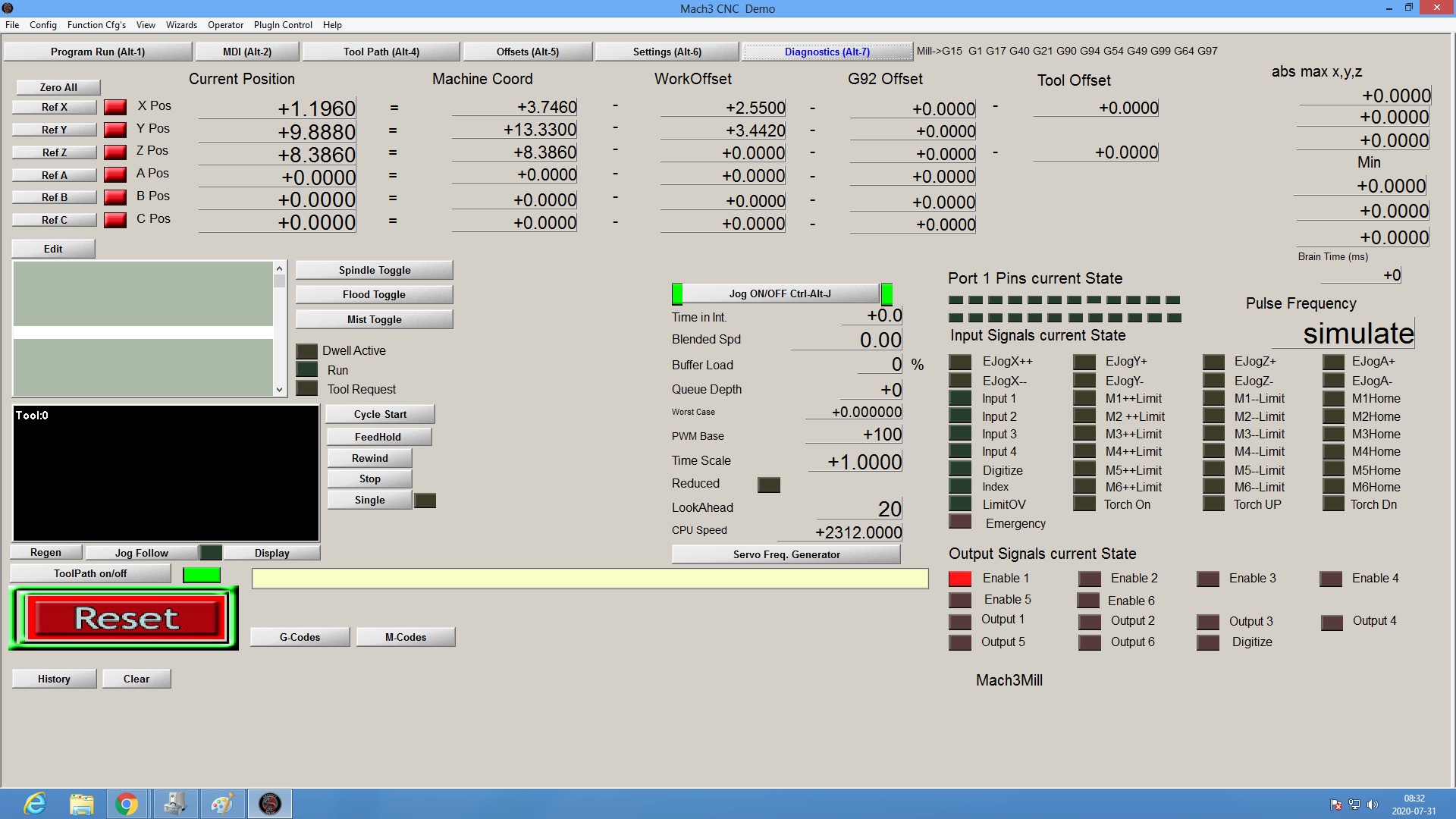Toggle Single step mode
1456x819 pixels.
(x=369, y=500)
